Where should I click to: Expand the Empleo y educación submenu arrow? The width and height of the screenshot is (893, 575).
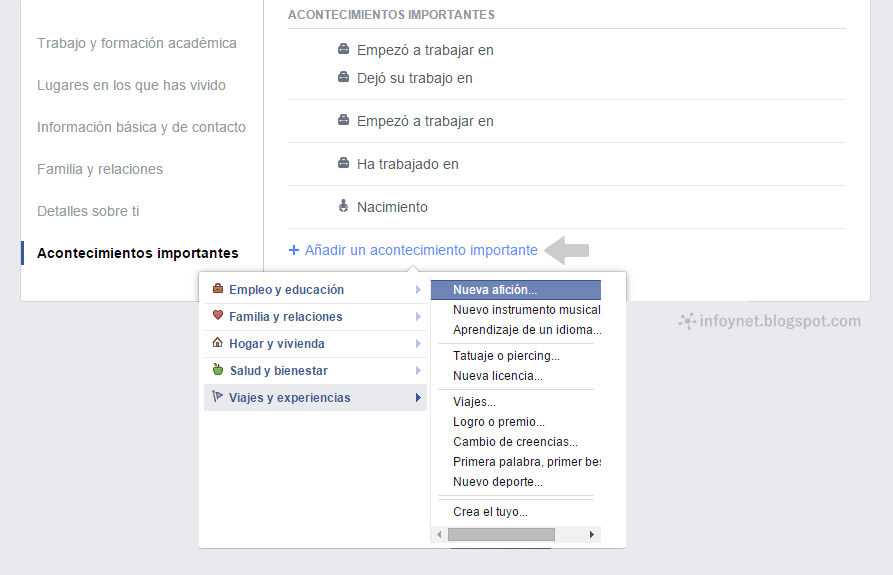pyautogui.click(x=418, y=290)
